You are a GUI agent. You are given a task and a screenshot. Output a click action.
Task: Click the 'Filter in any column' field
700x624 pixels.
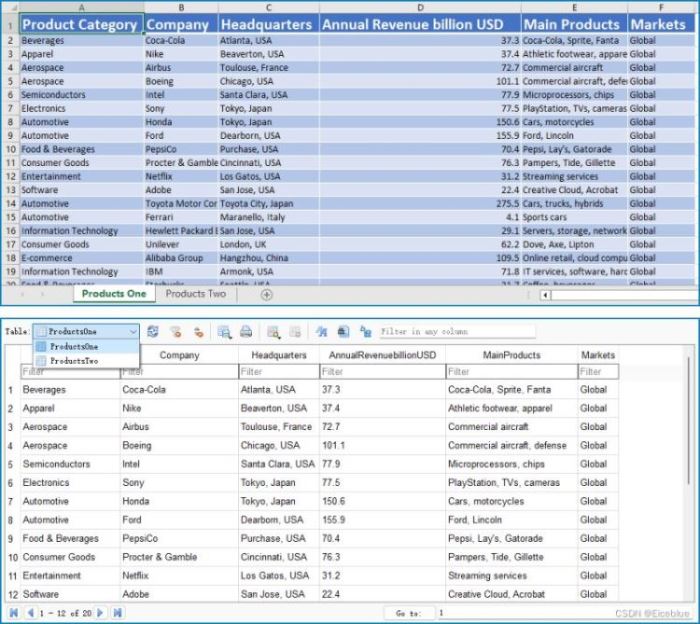(x=457, y=332)
